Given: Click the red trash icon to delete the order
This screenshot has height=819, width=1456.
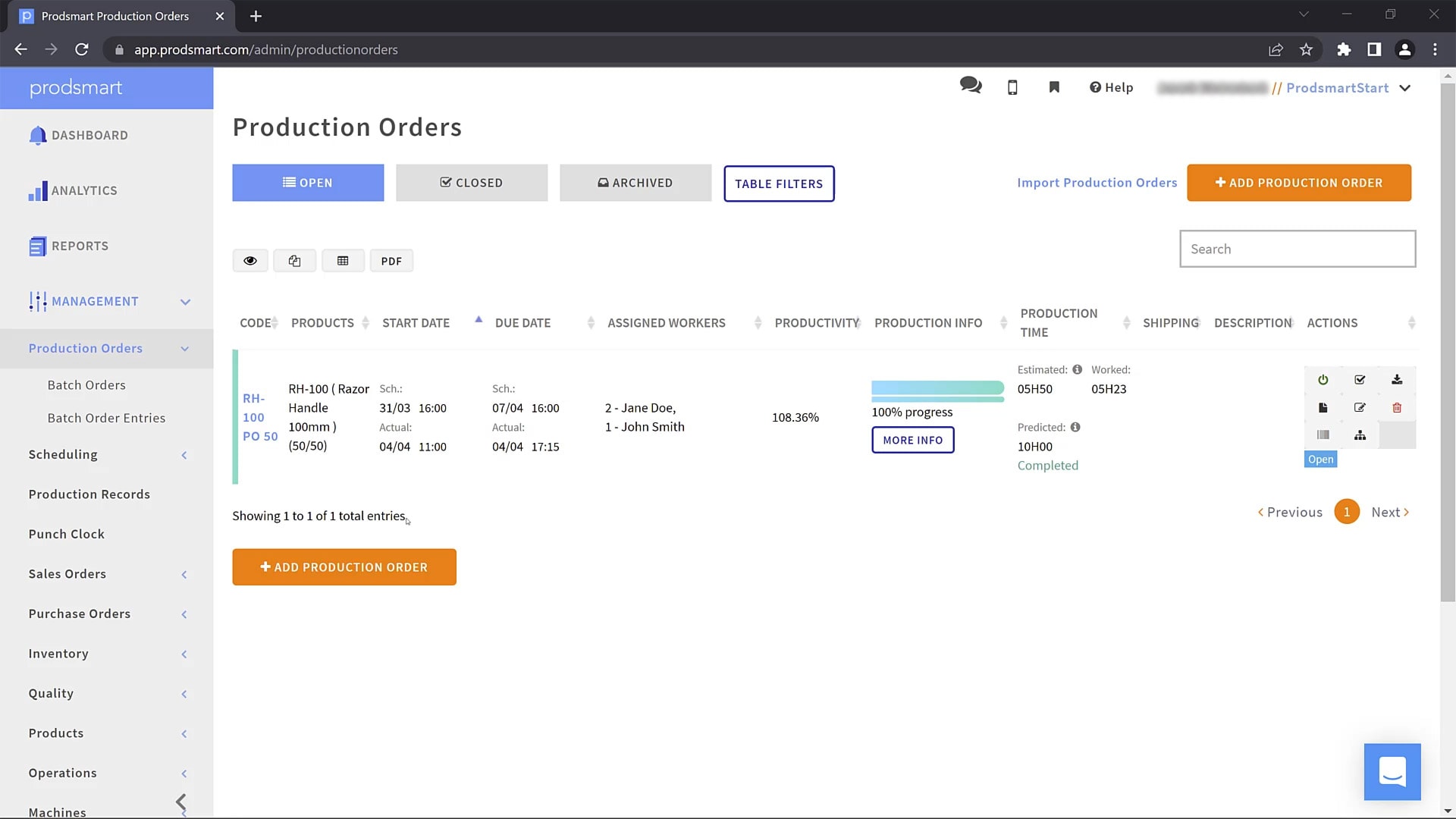Looking at the screenshot, I should point(1397,408).
